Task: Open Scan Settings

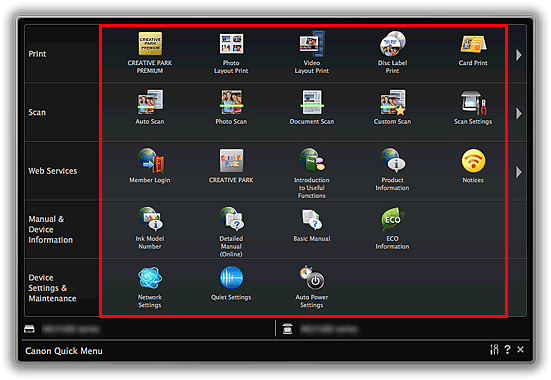Action: (473, 107)
